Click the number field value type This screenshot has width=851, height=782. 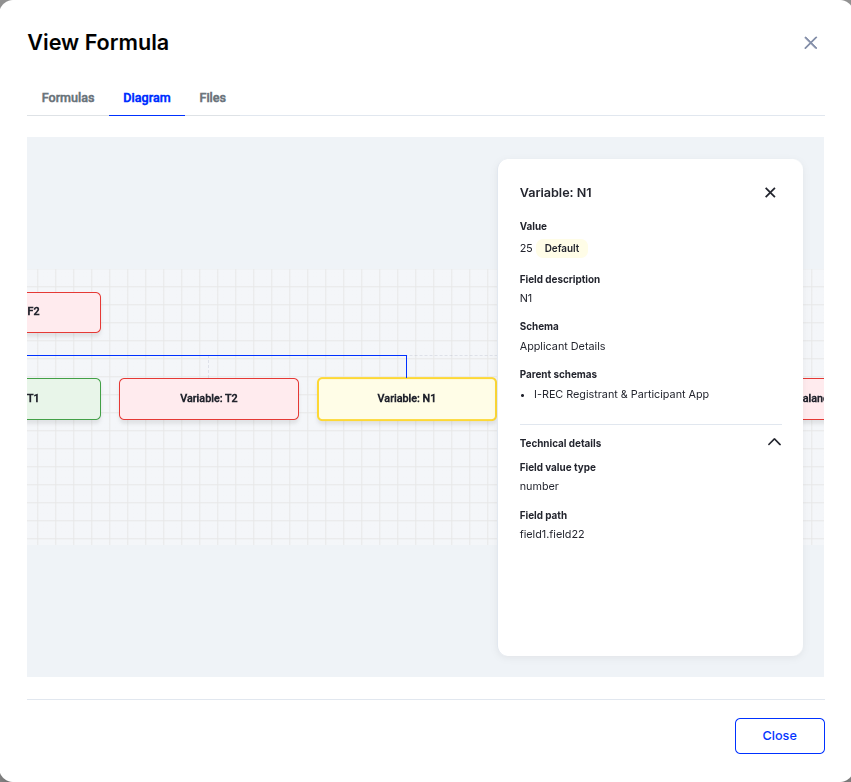tap(539, 486)
